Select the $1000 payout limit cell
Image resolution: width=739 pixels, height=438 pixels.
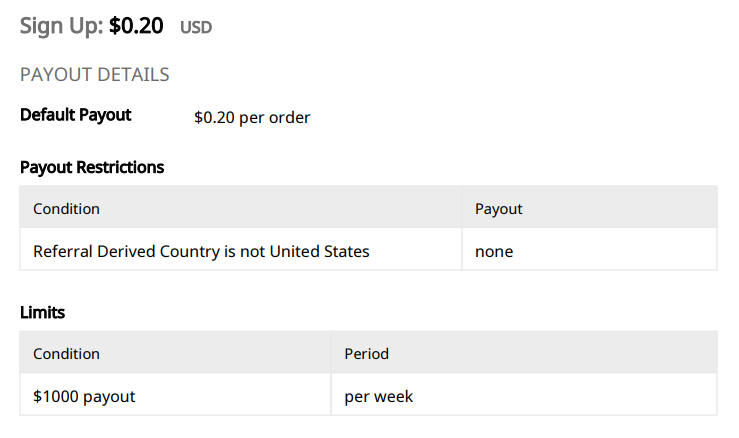click(175, 395)
